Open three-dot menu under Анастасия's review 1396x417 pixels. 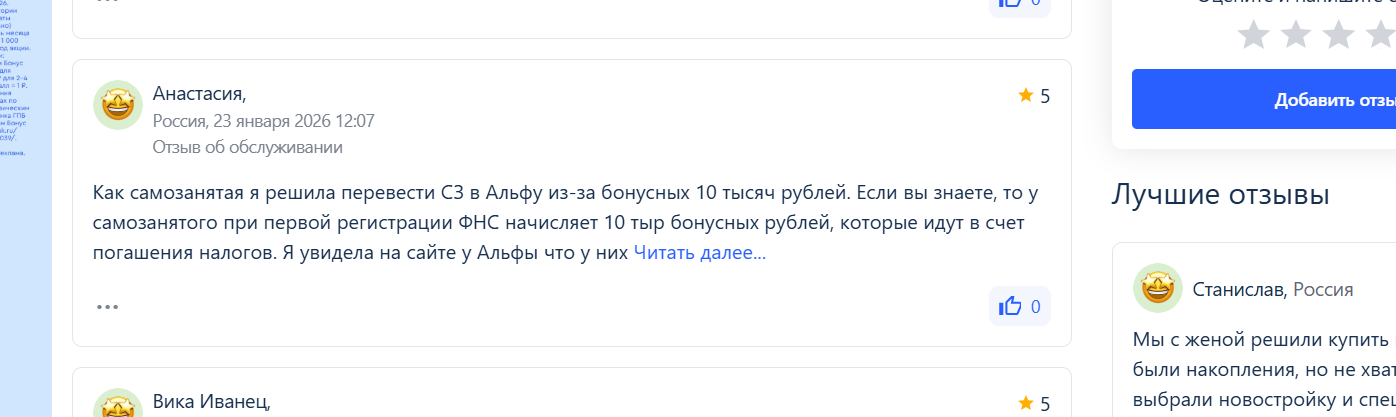107,307
